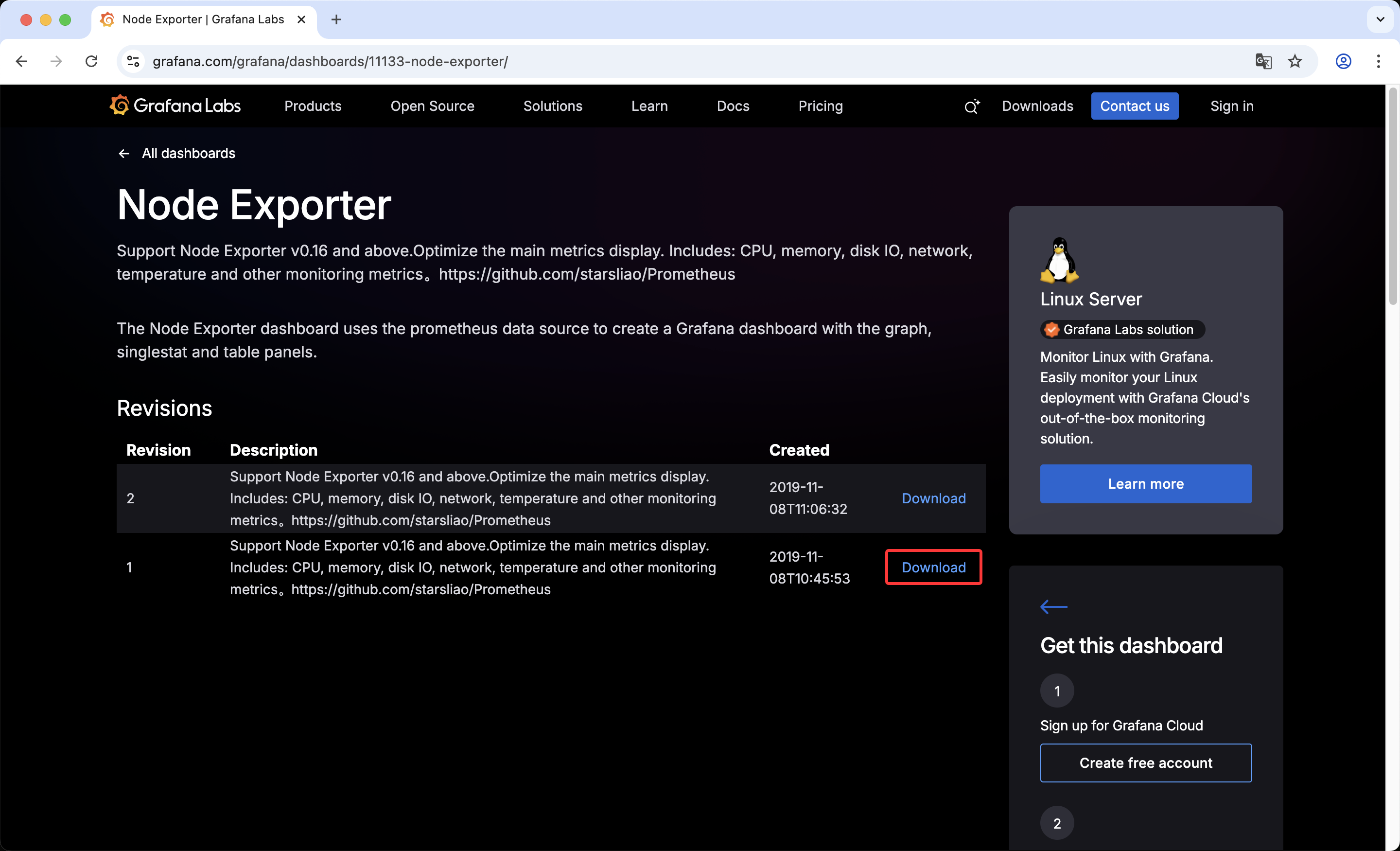The height and width of the screenshot is (851, 1400).
Task: Click the Get this dashboard heading
Action: click(x=1131, y=646)
